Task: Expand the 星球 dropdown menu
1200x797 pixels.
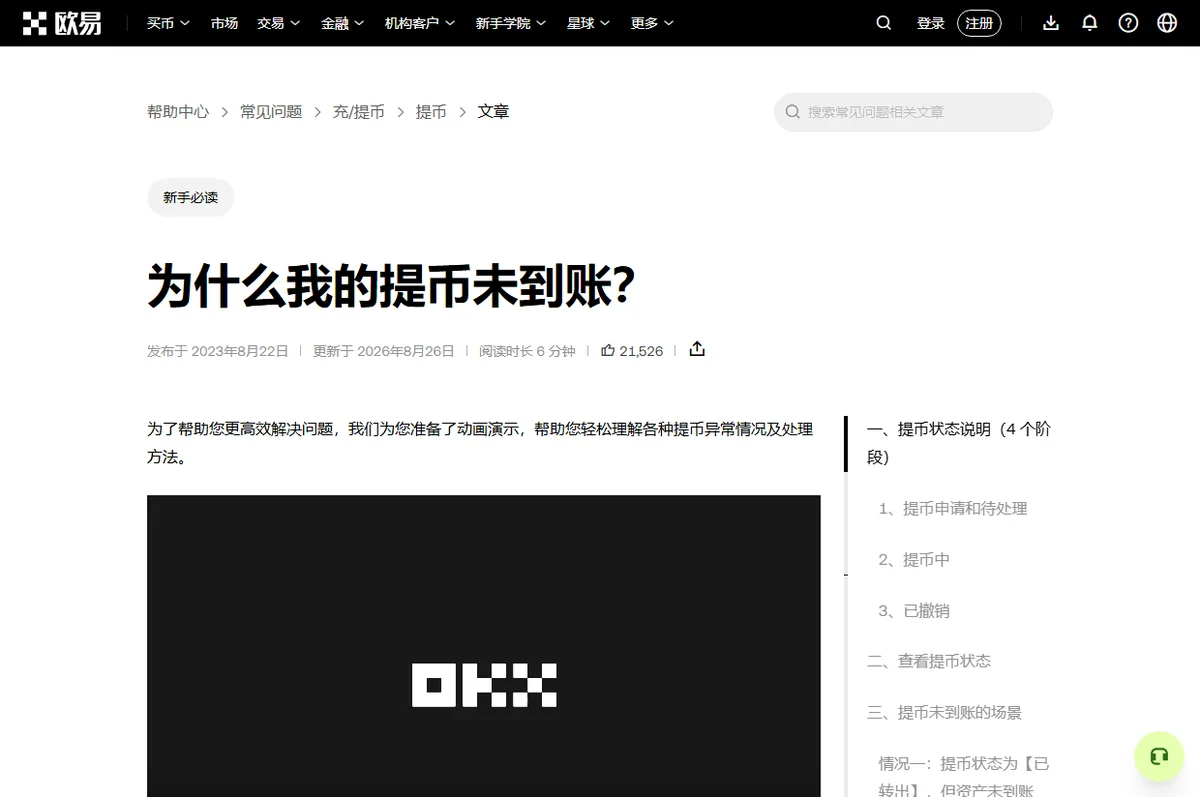Action: [x=588, y=23]
